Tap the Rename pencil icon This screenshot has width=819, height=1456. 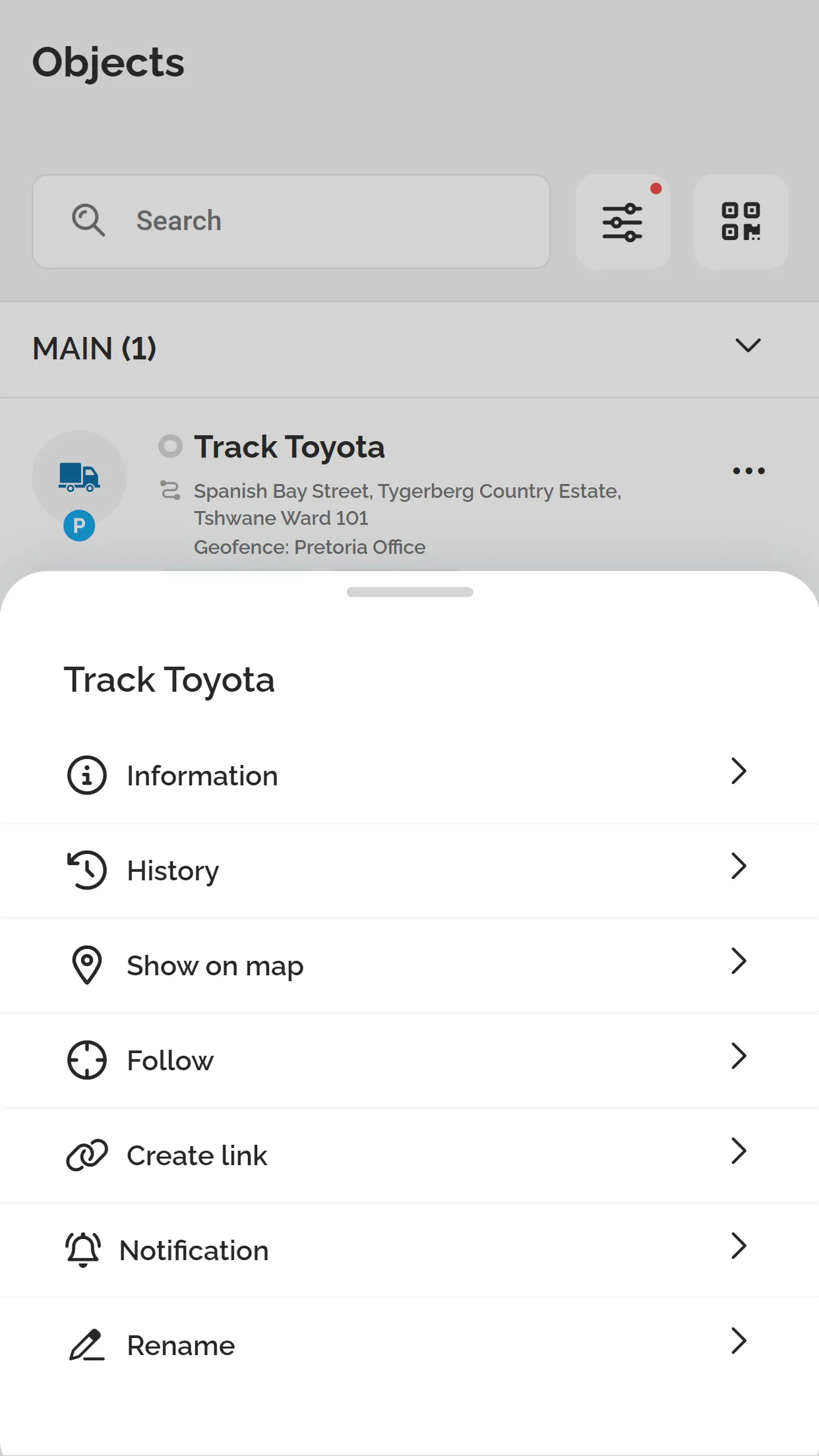point(86,1345)
